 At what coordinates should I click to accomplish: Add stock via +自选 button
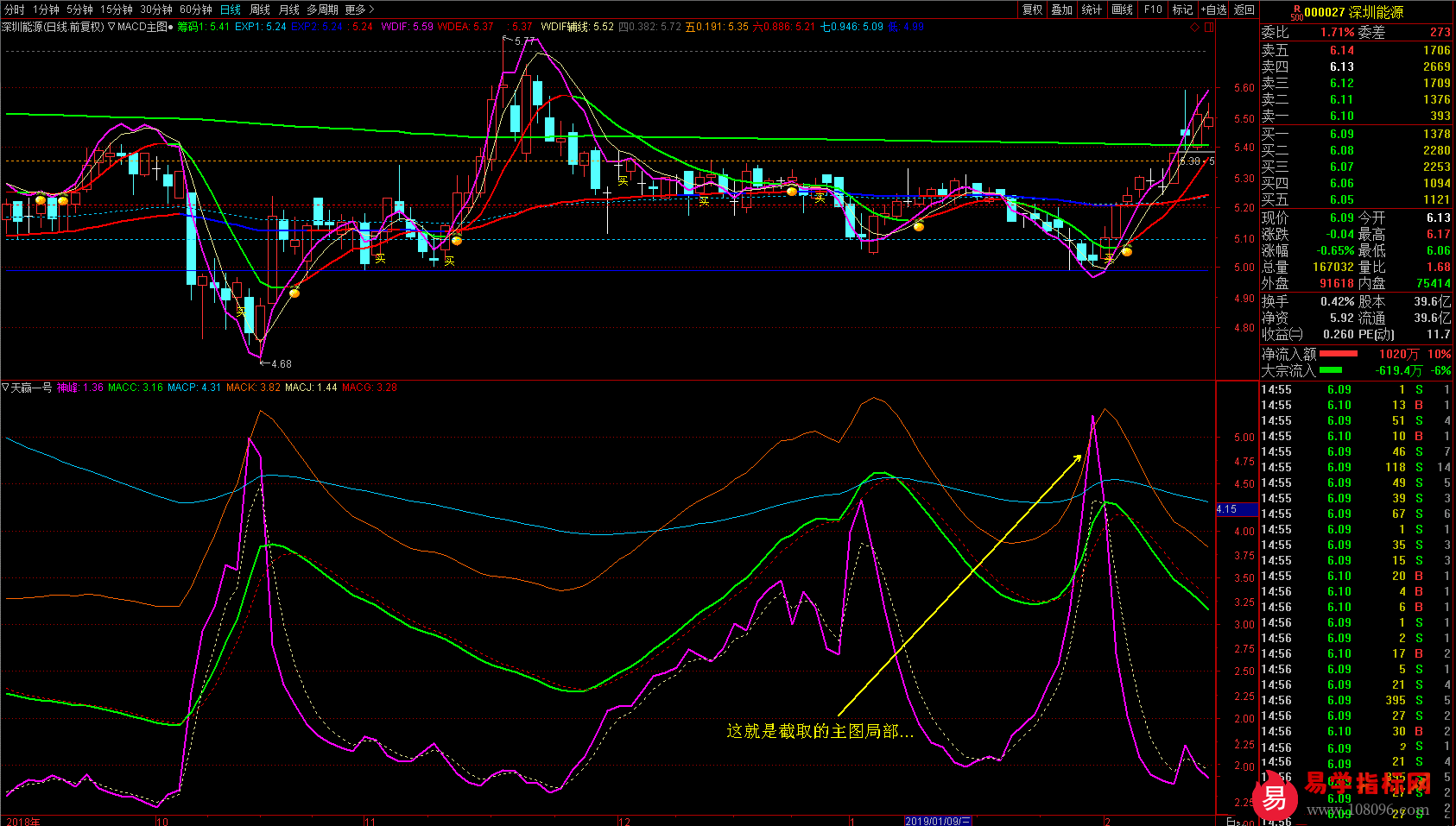coord(1213,9)
